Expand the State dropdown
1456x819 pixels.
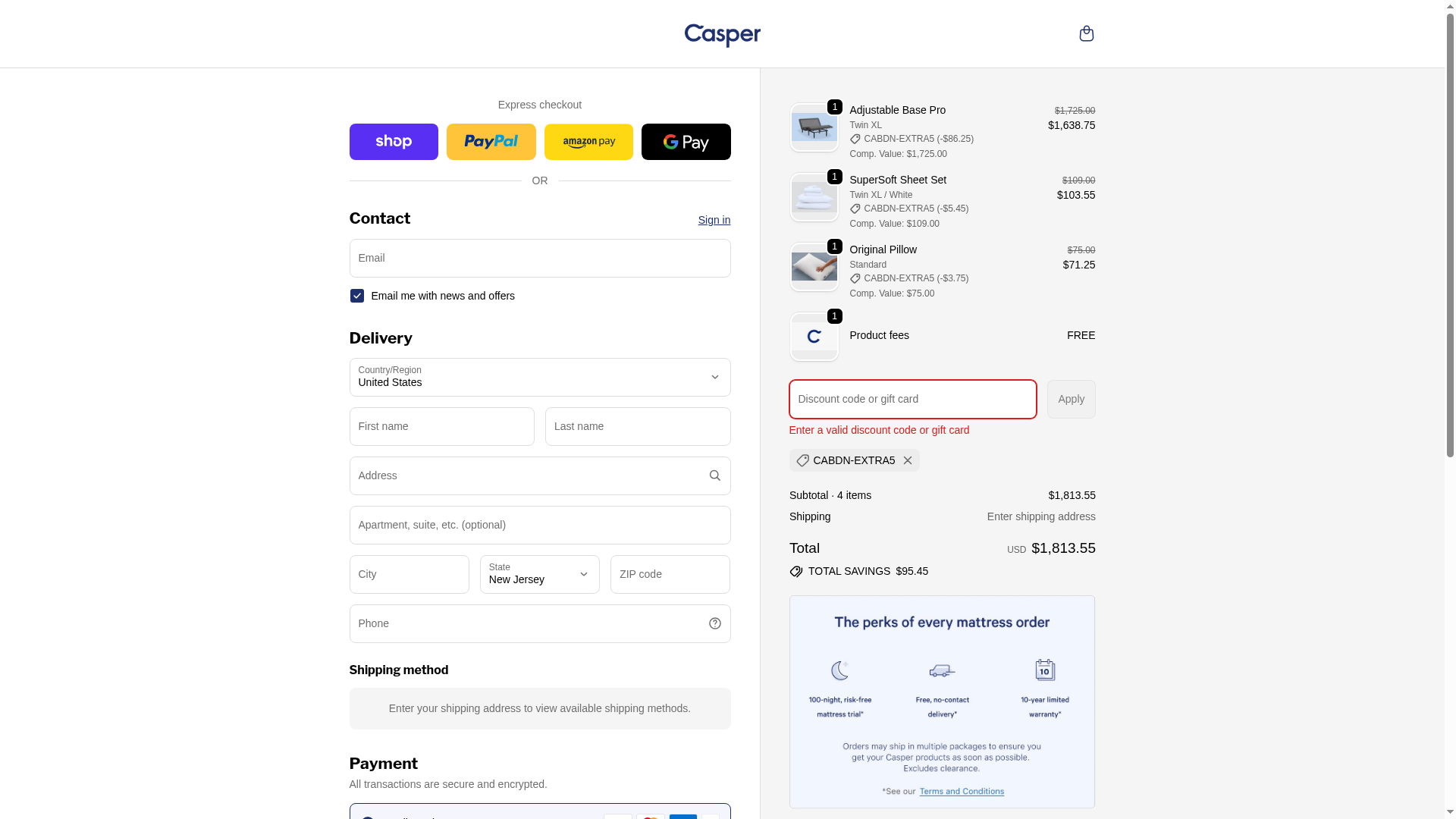click(539, 575)
